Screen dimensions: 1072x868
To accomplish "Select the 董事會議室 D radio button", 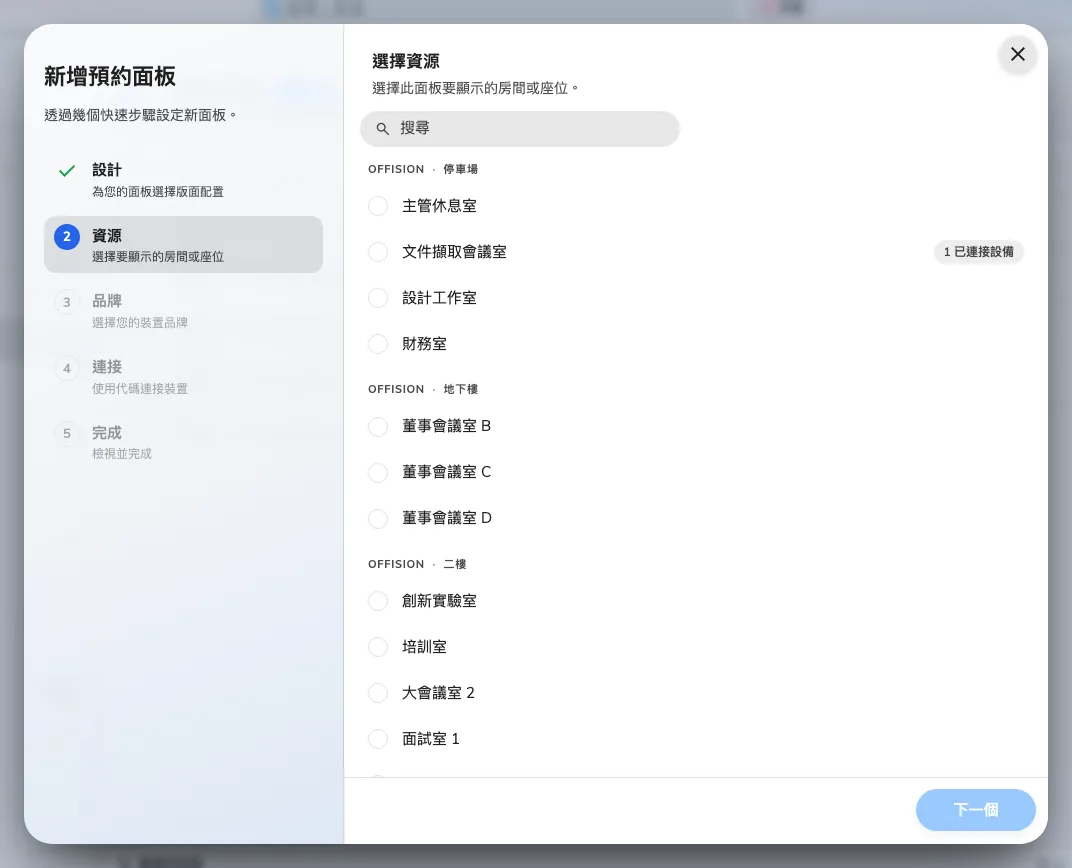I will click(x=378, y=518).
